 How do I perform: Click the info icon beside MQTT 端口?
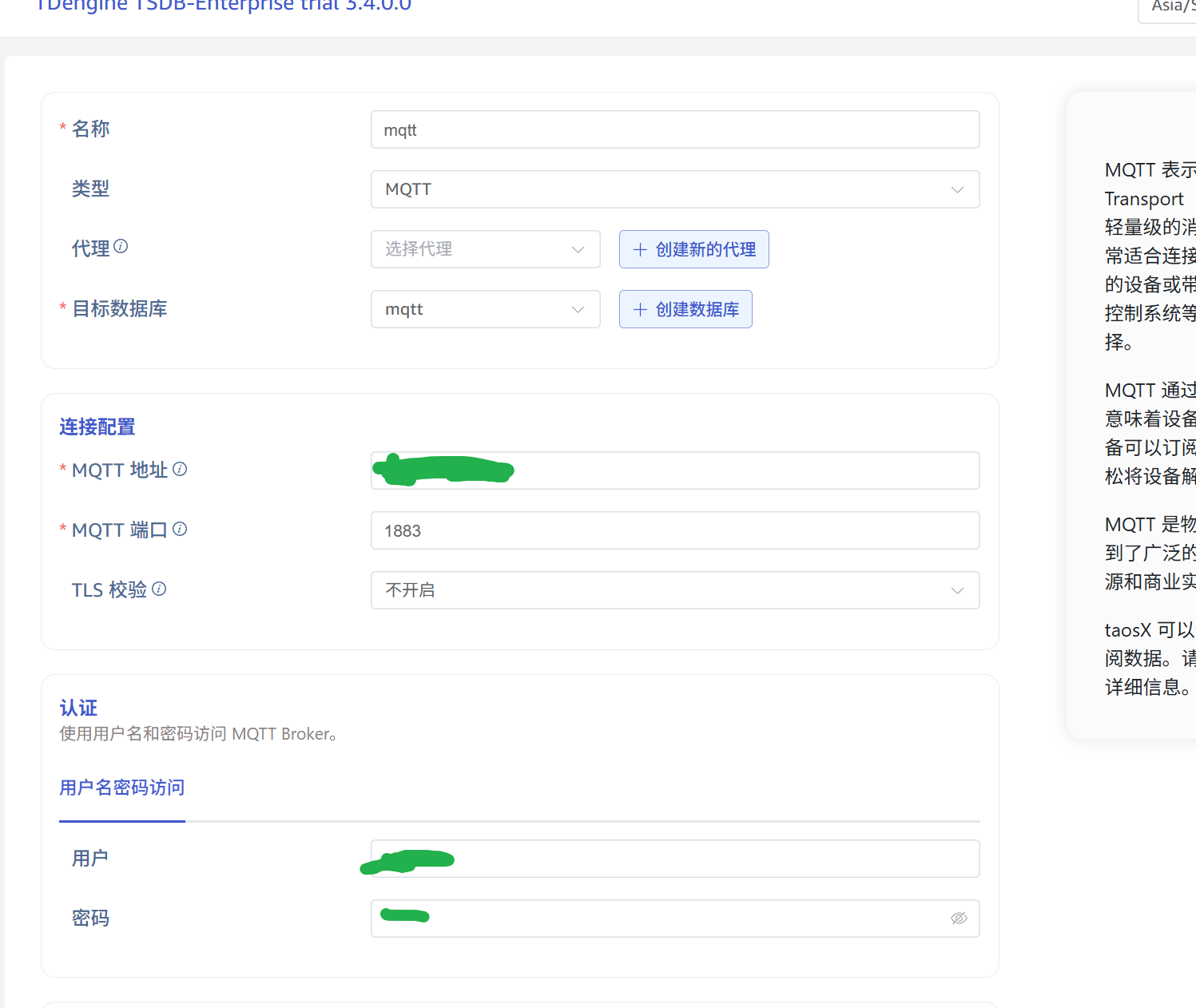(180, 529)
